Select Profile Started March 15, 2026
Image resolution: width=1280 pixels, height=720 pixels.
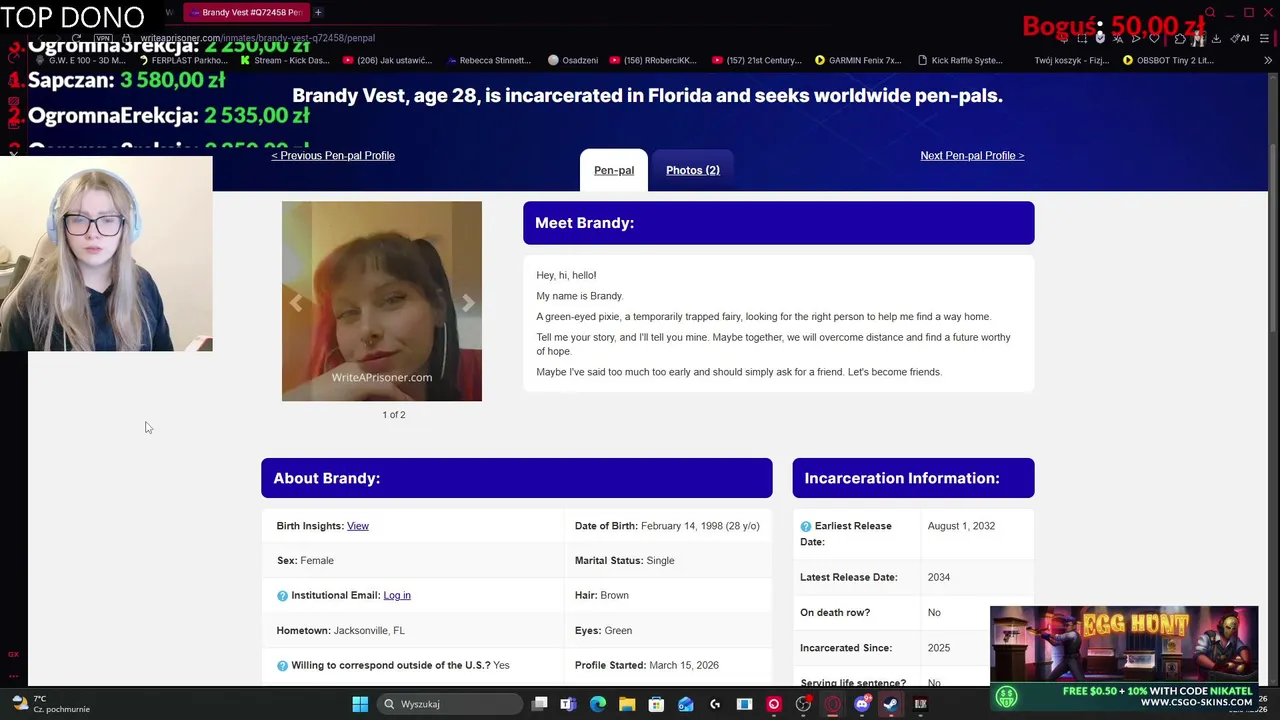click(x=647, y=665)
